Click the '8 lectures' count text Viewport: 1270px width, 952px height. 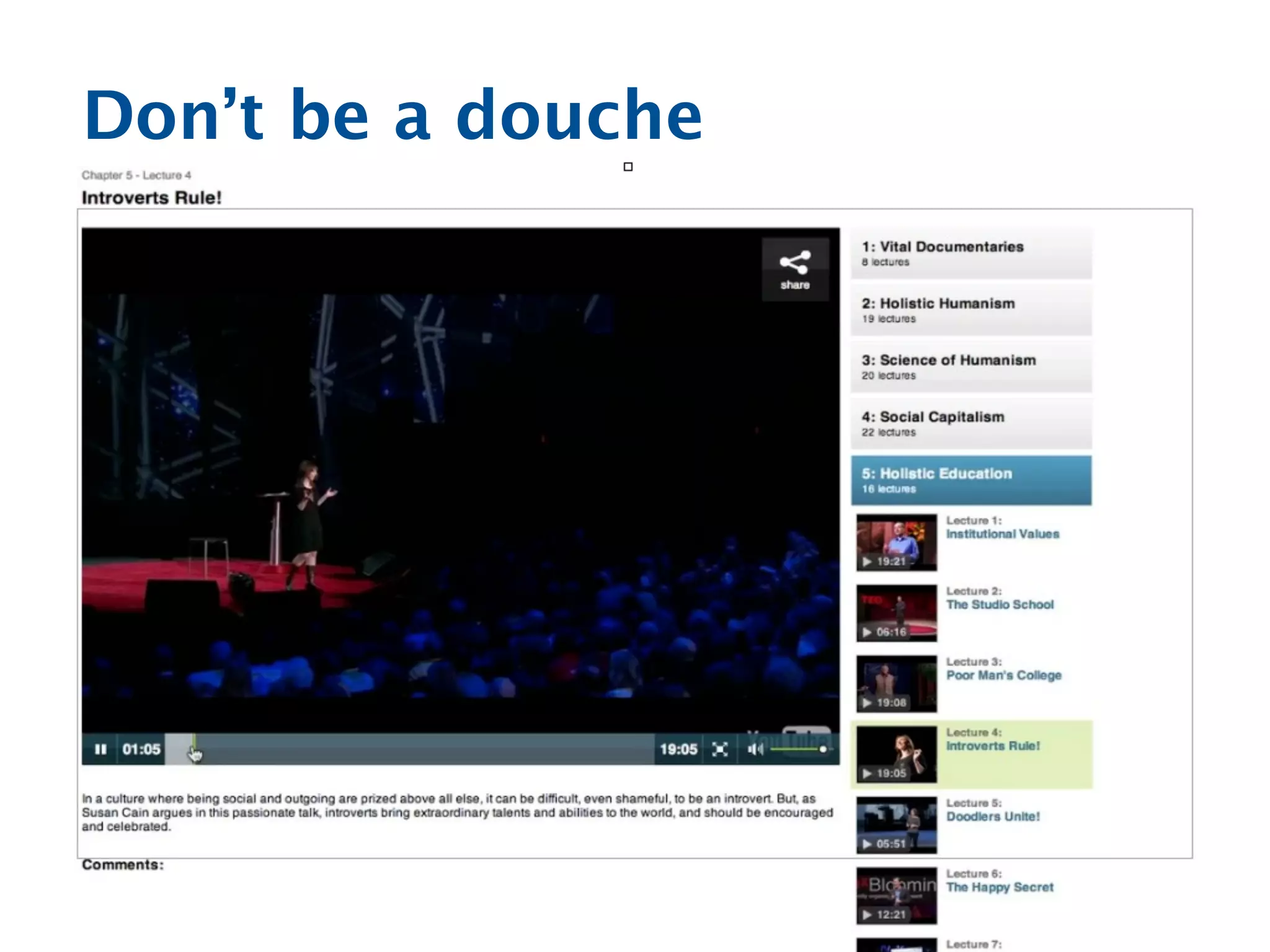pyautogui.click(x=886, y=262)
